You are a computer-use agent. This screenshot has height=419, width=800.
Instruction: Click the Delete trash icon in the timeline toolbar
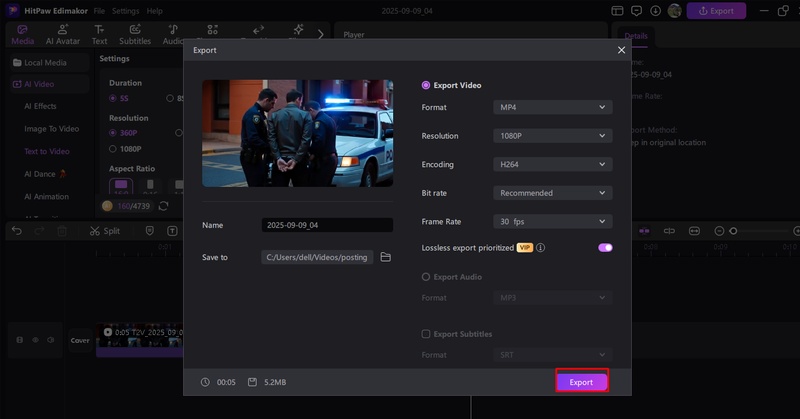click(62, 231)
